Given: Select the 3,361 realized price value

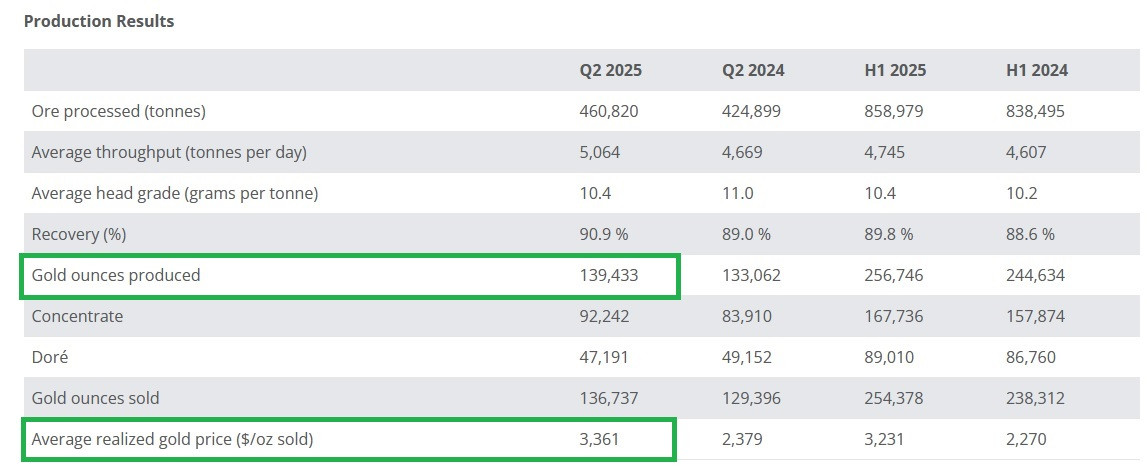Looking at the screenshot, I should 601,439.
